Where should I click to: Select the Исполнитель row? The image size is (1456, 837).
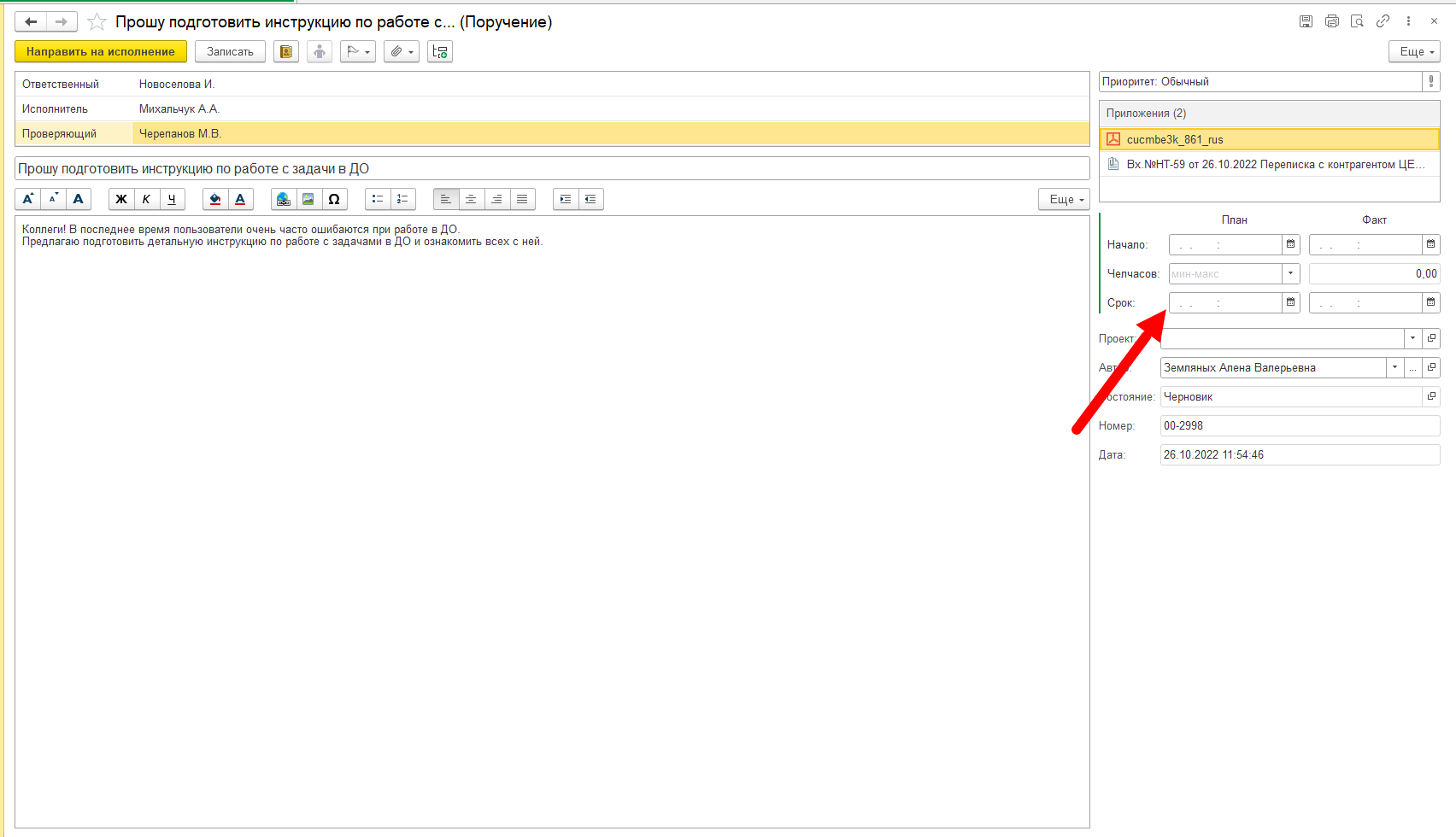pyautogui.click(x=552, y=108)
